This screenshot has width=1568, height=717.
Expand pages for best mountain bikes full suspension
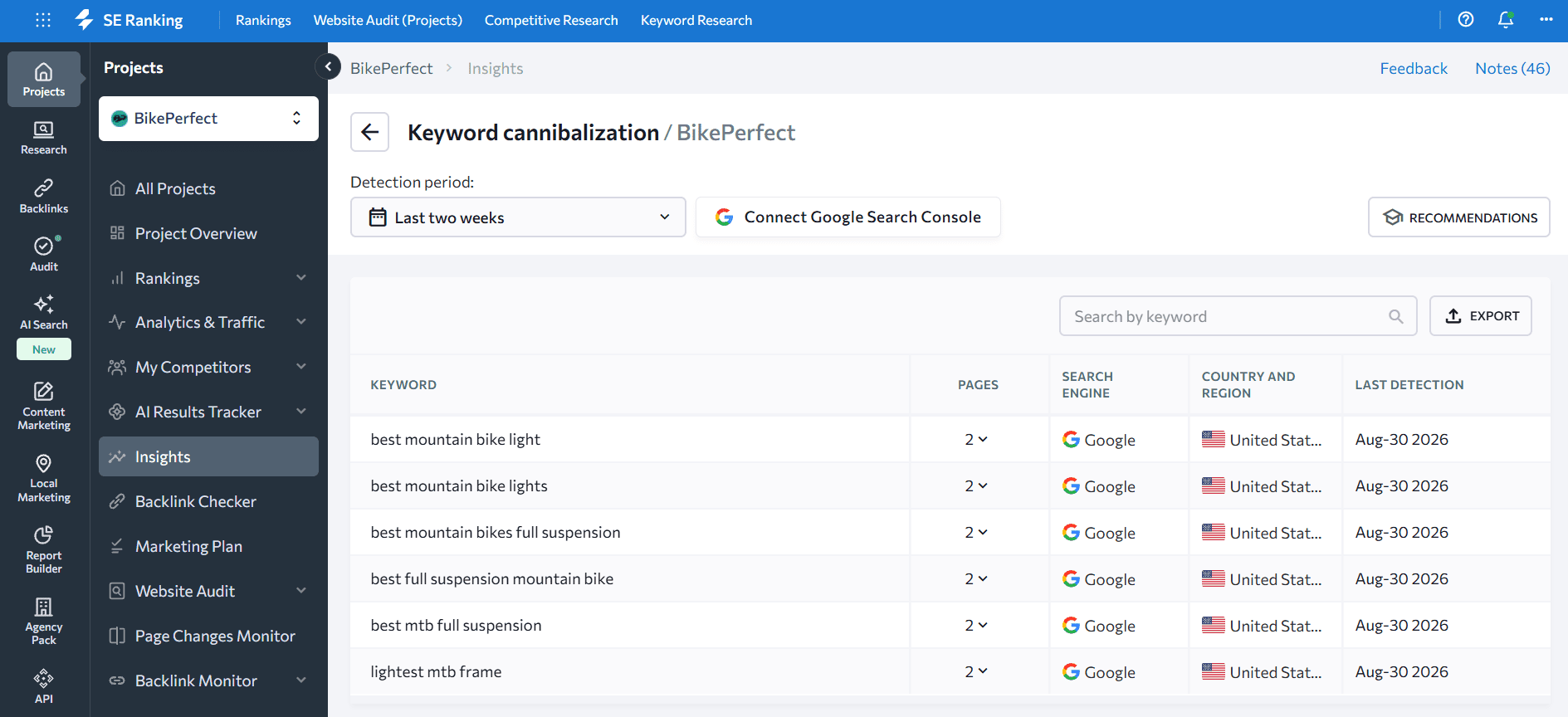tap(976, 533)
